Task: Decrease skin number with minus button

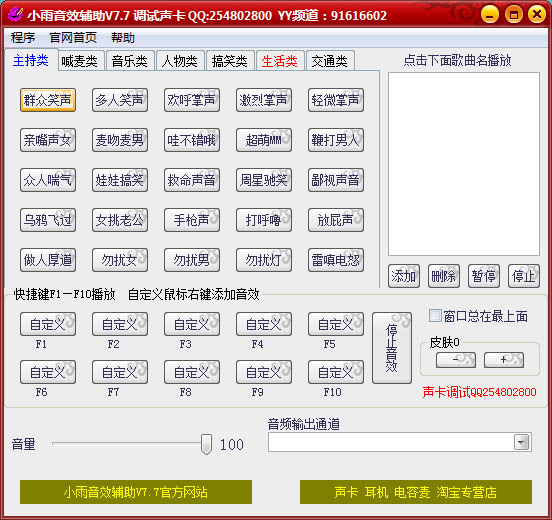Action: point(456,360)
